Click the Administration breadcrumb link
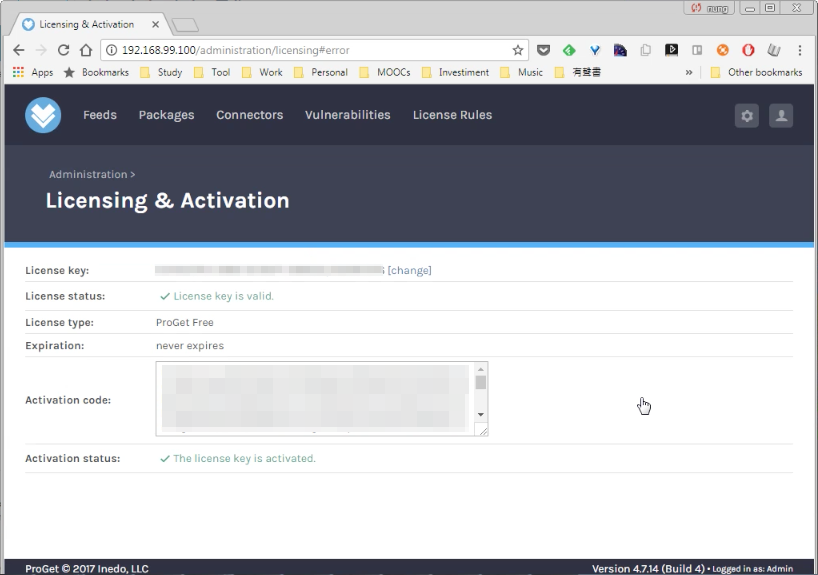The width and height of the screenshot is (818, 575). (x=88, y=174)
